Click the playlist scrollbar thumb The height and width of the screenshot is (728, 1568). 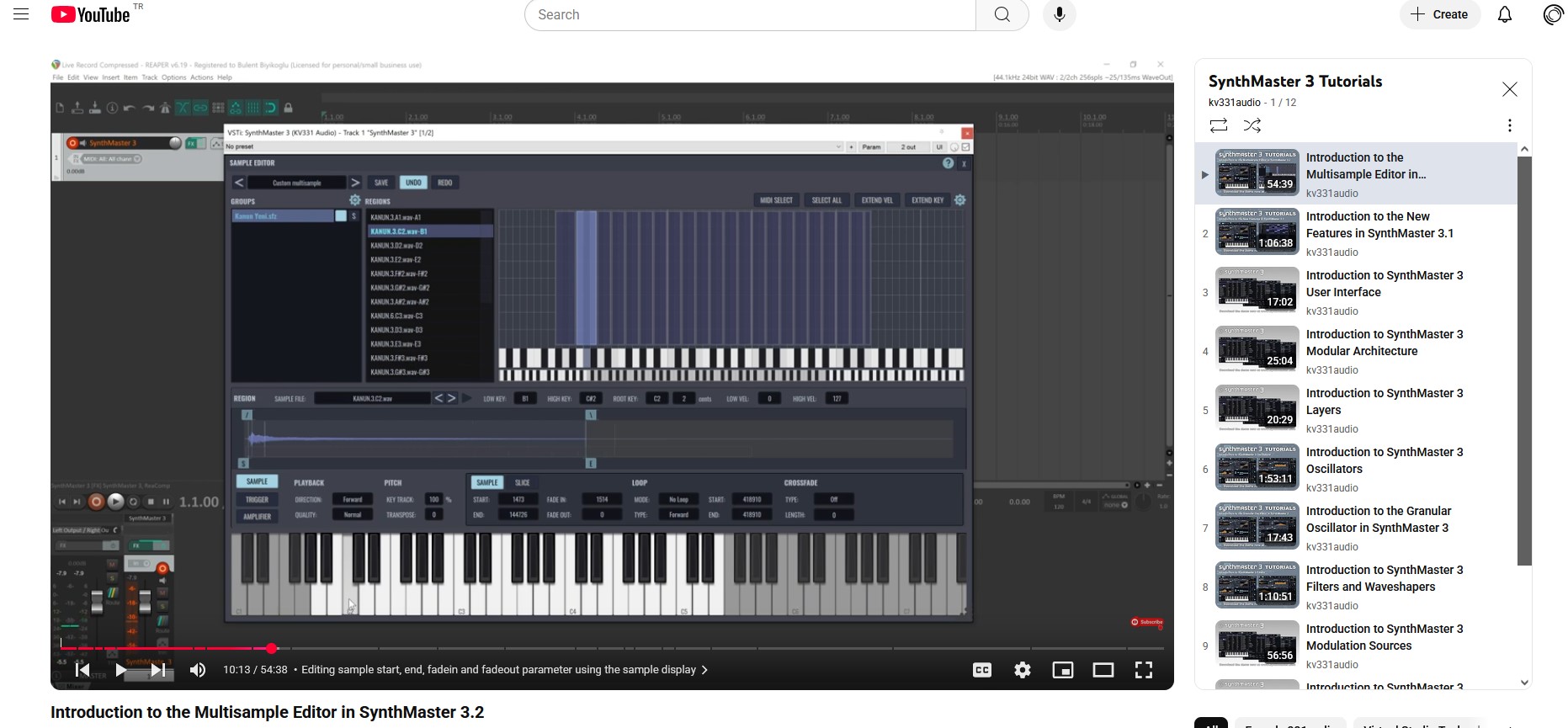[1524, 360]
